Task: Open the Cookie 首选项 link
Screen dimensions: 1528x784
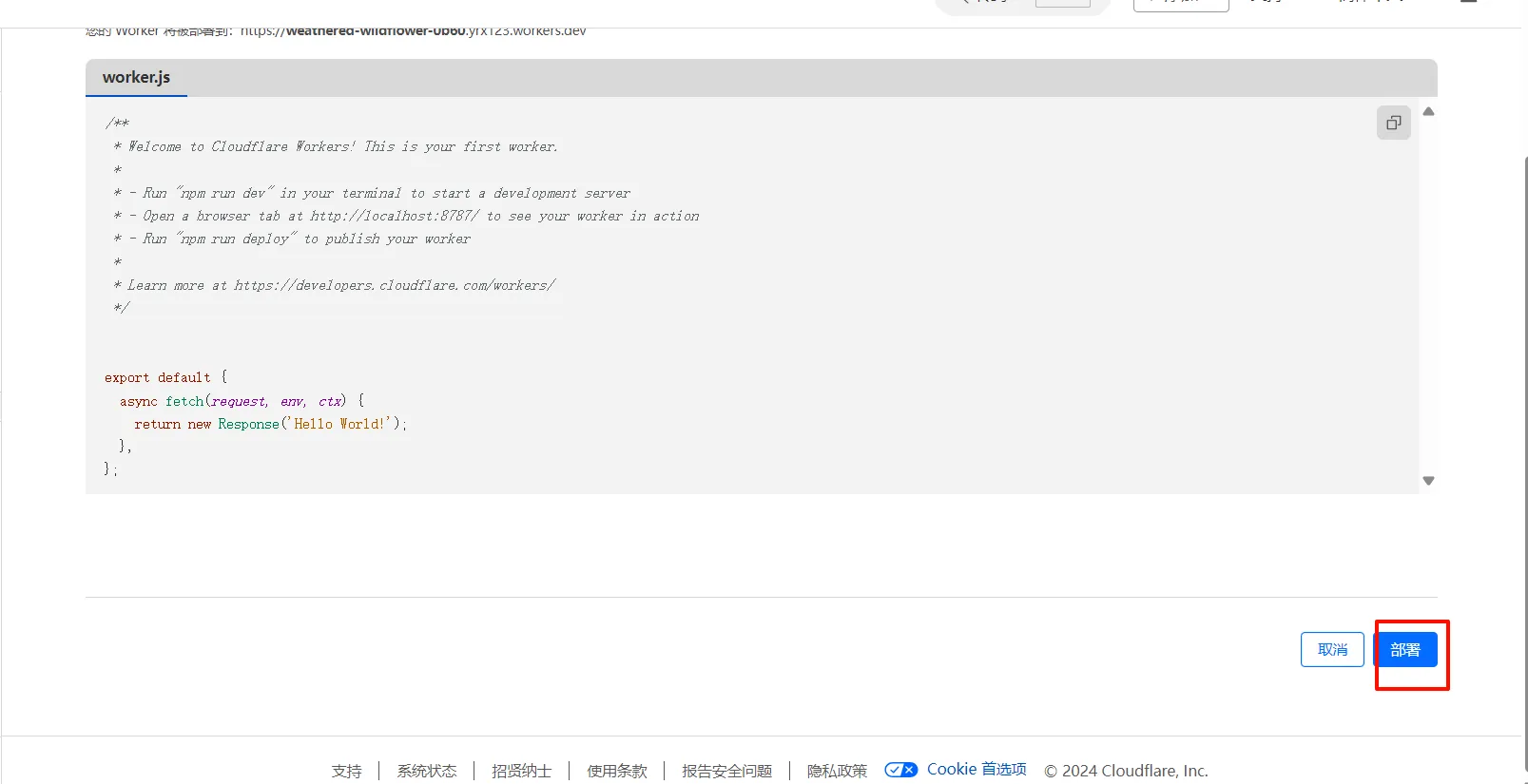Action: 977,770
